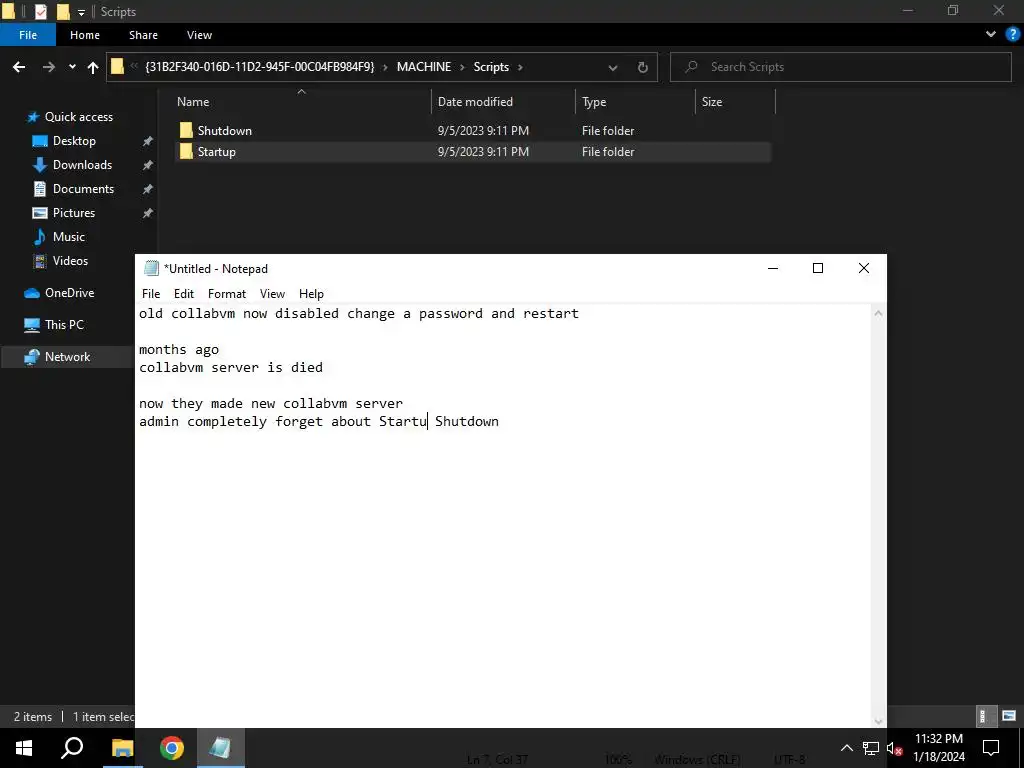Viewport: 1024px width, 768px height.
Task: Open the View ribbon tab in Explorer
Action: (199, 35)
